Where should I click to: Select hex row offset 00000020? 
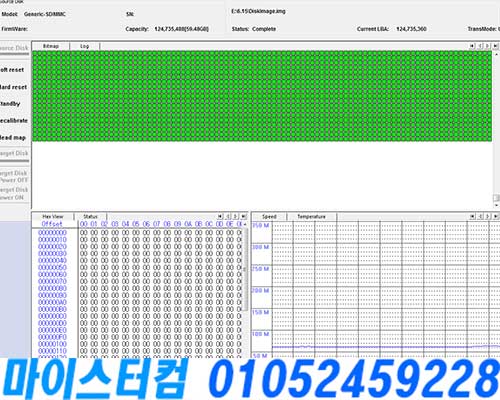click(x=52, y=247)
